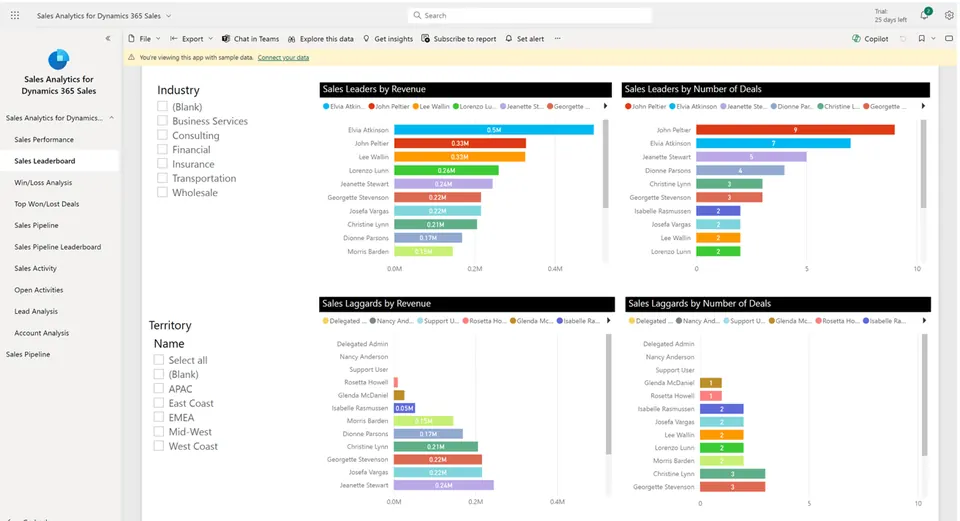Check the Financial industry checkbox
The height and width of the screenshot is (521, 960).
[162, 149]
